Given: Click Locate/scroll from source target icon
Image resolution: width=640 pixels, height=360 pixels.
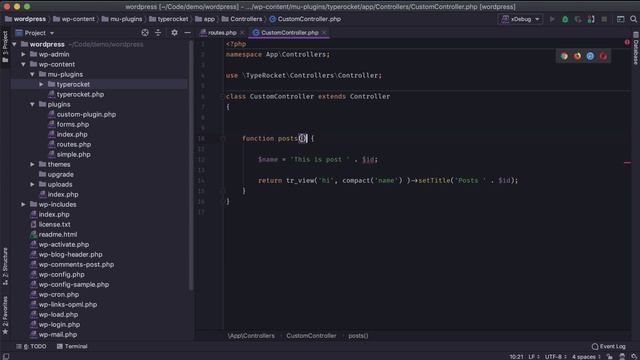Looking at the screenshot, I should pyautogui.click(x=145, y=33).
